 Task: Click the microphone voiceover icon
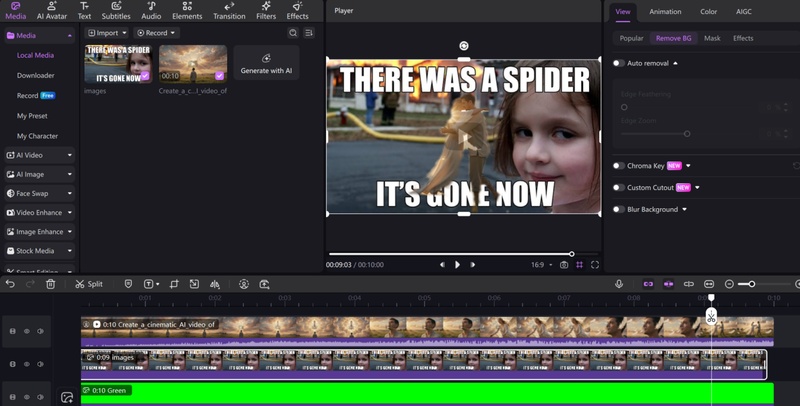619,284
